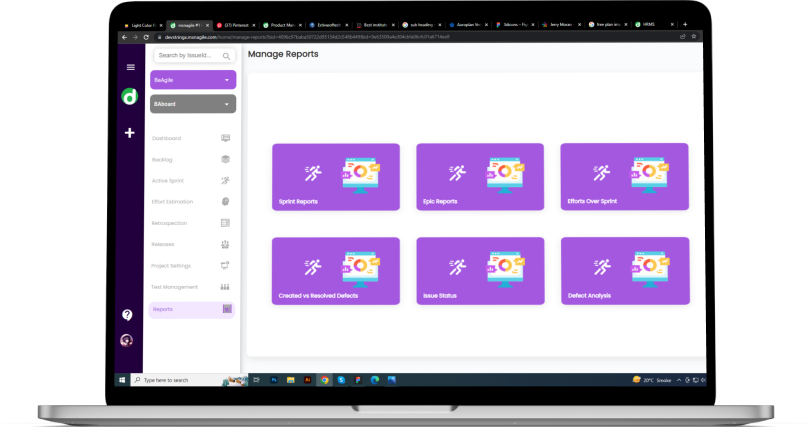Screen dimensions: 810x433
Task: Click the Effort Estimation icon
Action: click(225, 202)
